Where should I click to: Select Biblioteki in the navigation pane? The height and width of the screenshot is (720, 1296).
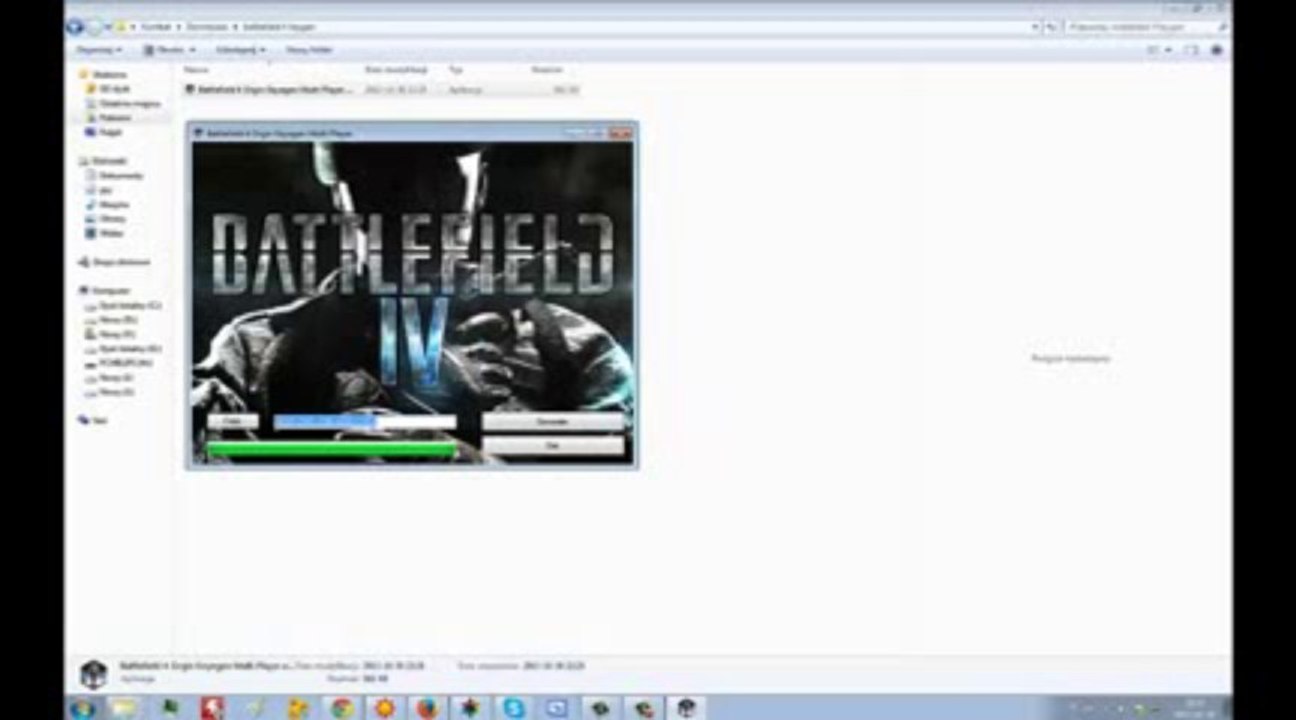coord(103,160)
